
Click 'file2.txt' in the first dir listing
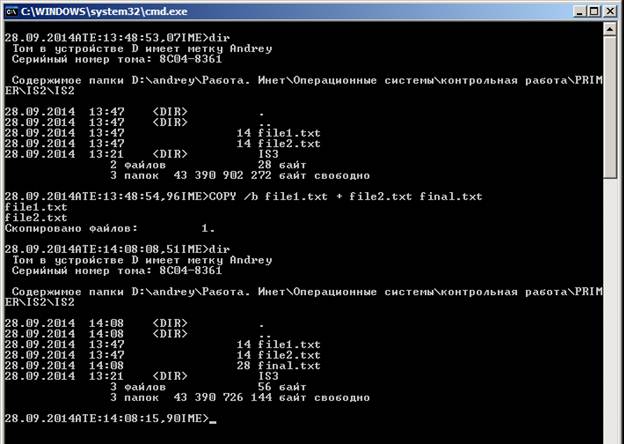click(289, 144)
